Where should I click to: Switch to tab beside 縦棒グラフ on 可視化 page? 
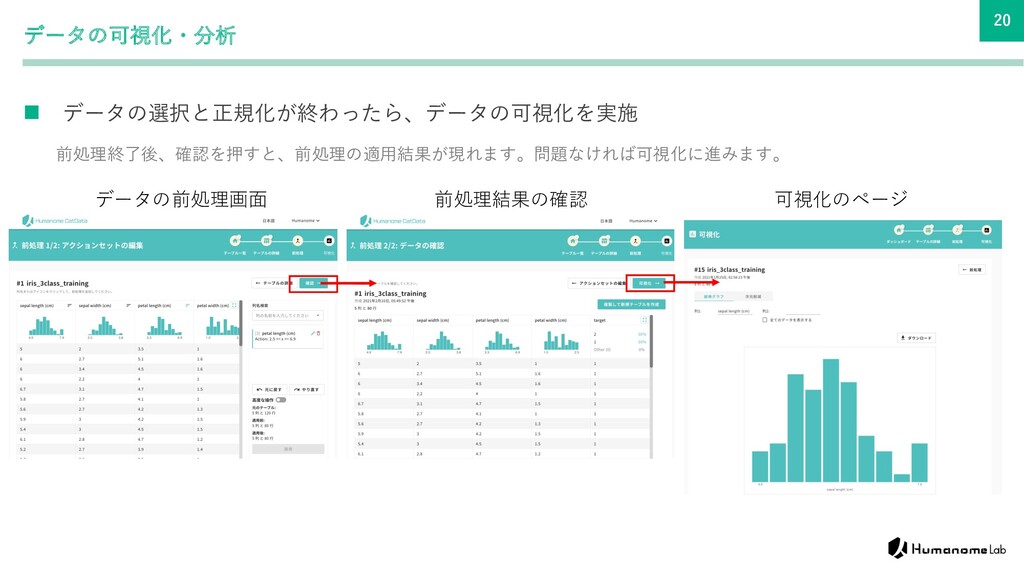click(x=753, y=296)
